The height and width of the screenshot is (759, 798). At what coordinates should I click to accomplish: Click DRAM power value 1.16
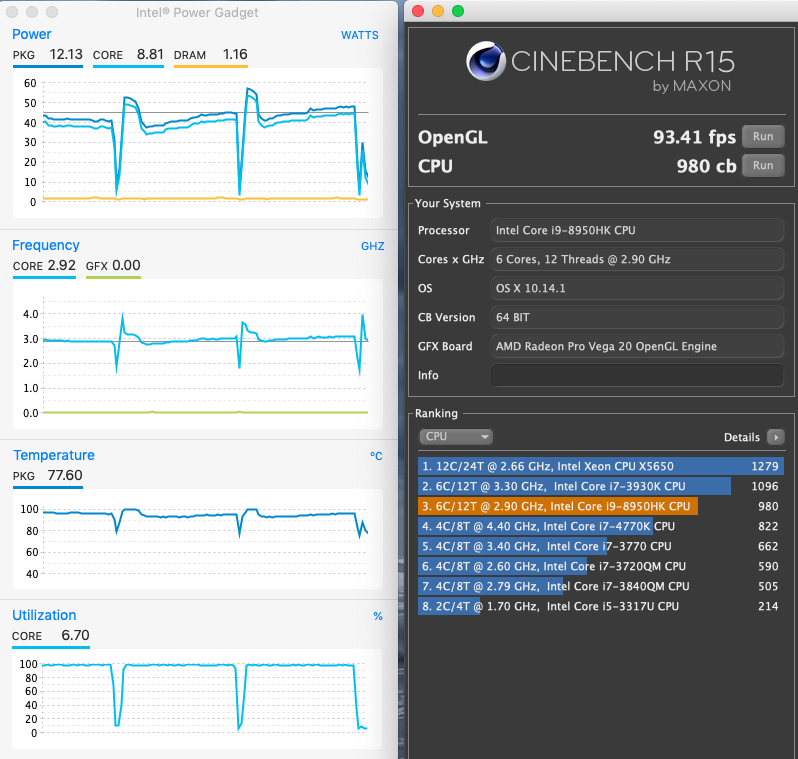(235, 54)
